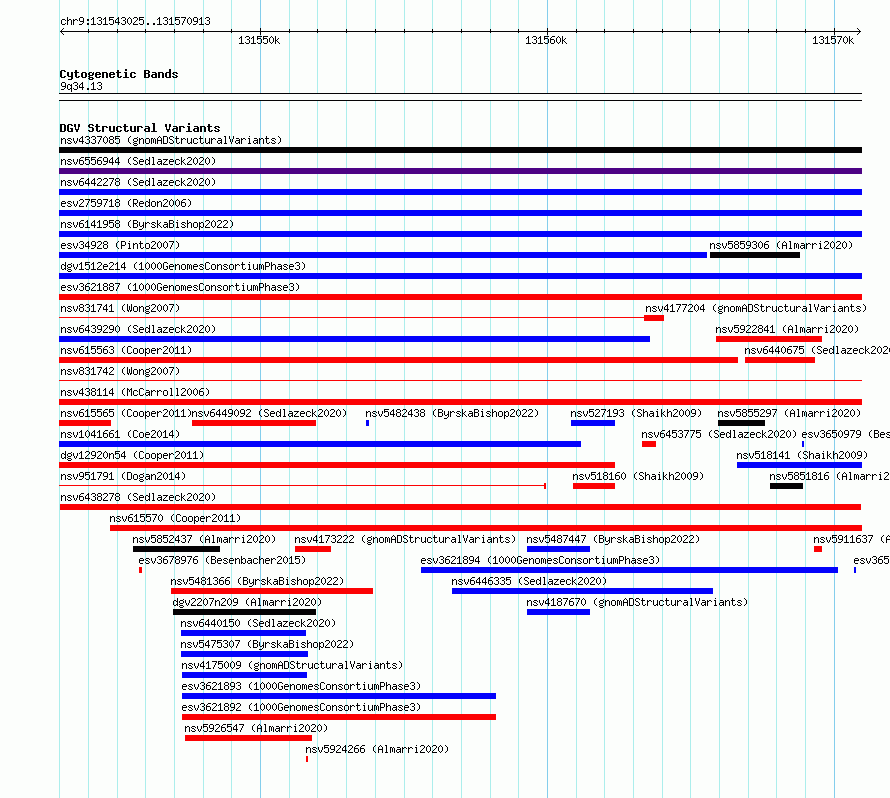Click the esv3621887 red variant bar

[x=460, y=297]
